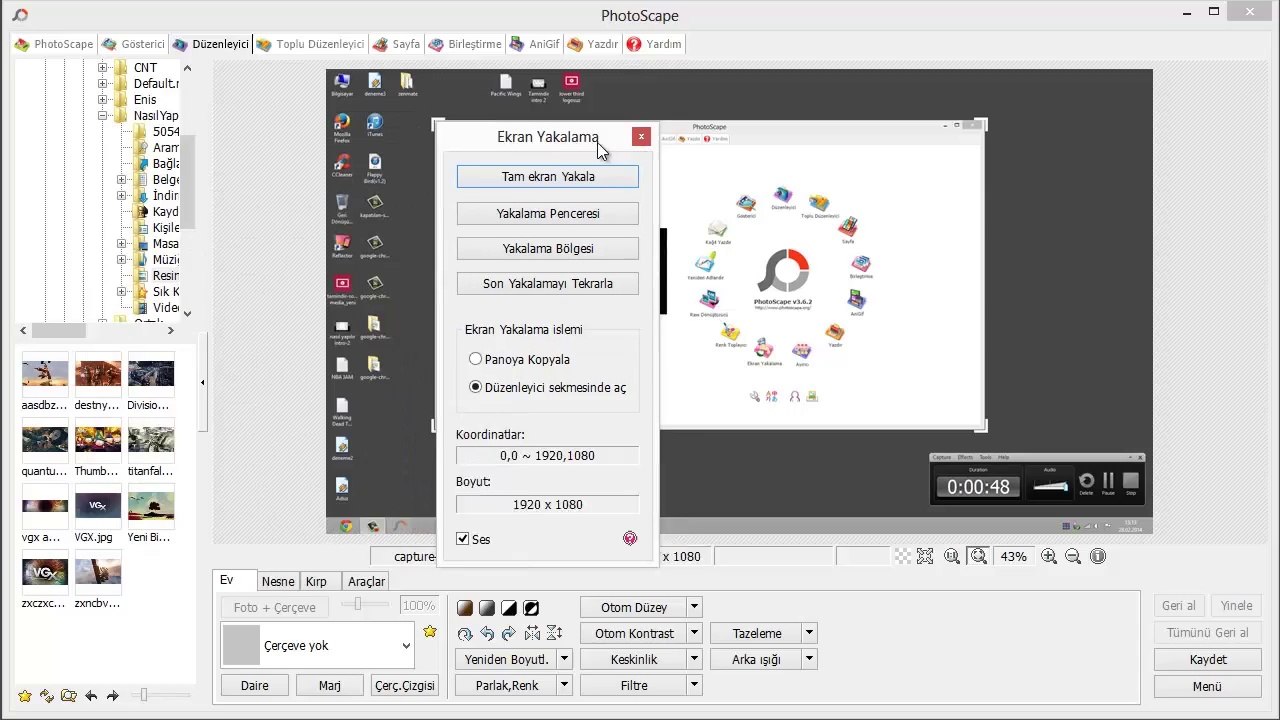Collapse the left panel with the arrow handle
The width and height of the screenshot is (1280, 720).
click(x=202, y=382)
